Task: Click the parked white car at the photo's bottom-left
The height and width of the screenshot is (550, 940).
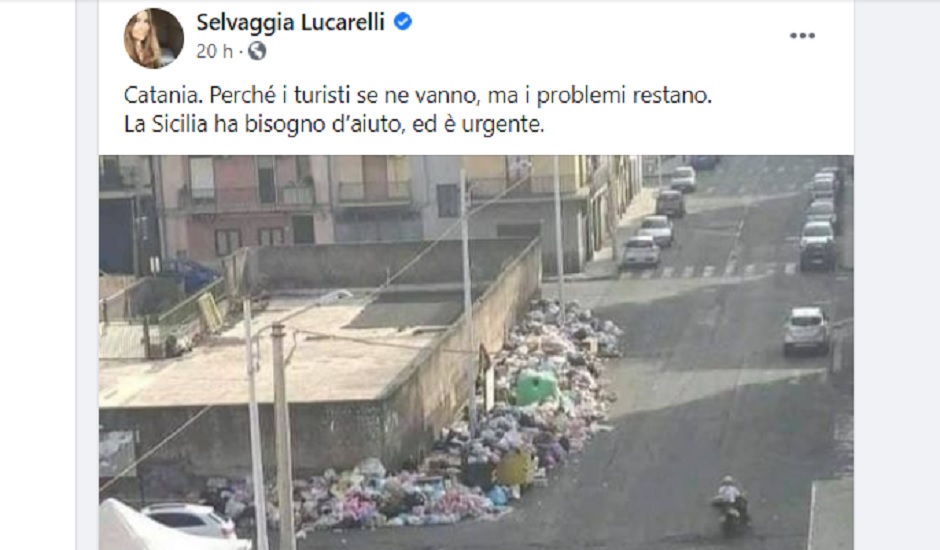Action: click(x=189, y=519)
